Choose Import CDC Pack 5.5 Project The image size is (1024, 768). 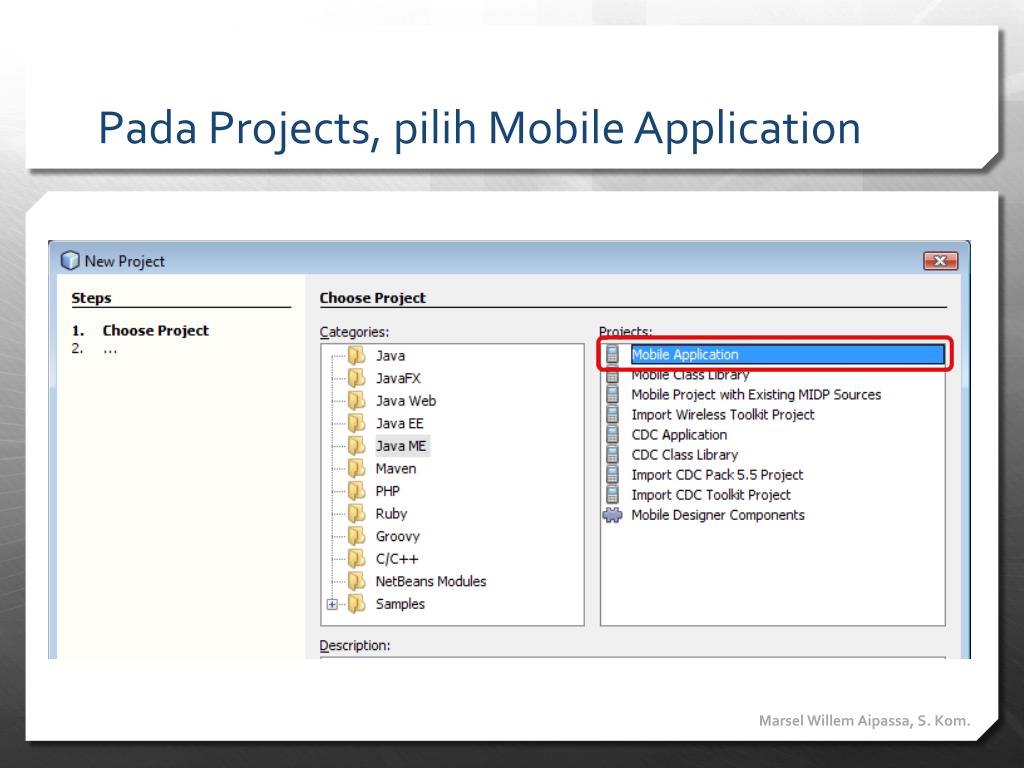click(x=717, y=475)
